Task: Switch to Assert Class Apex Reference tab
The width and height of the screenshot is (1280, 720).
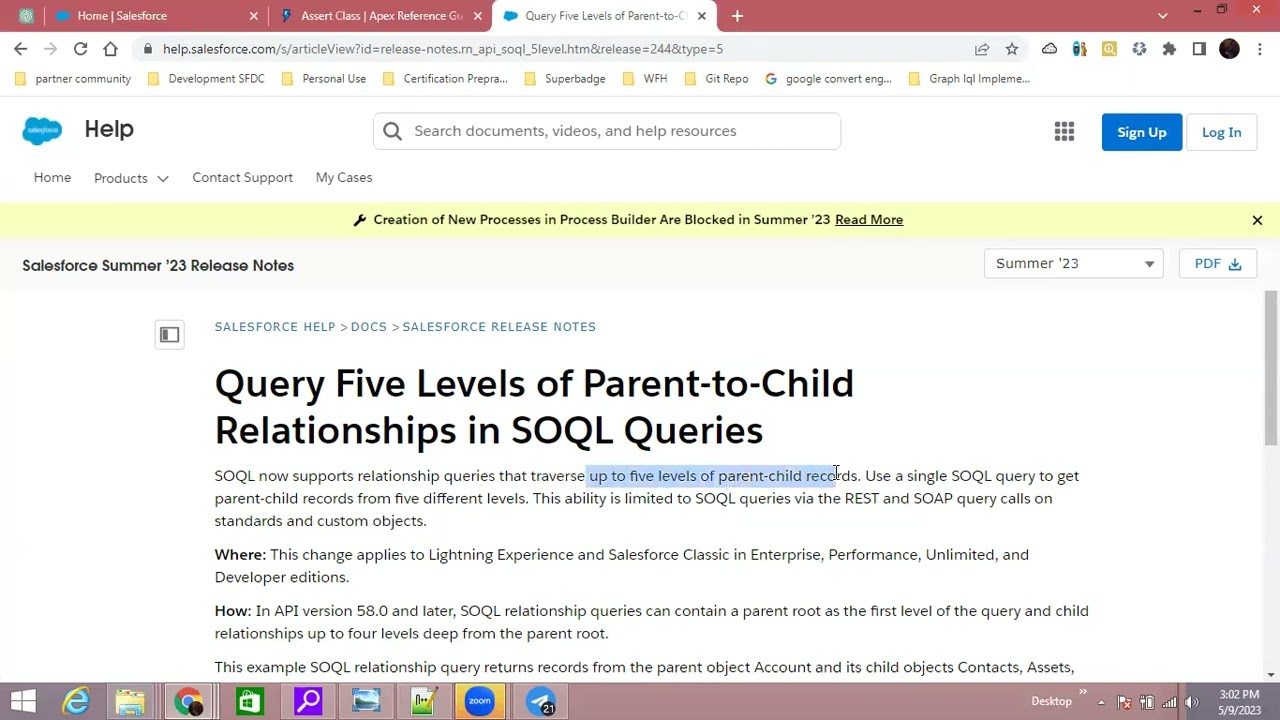Action: pyautogui.click(x=381, y=16)
